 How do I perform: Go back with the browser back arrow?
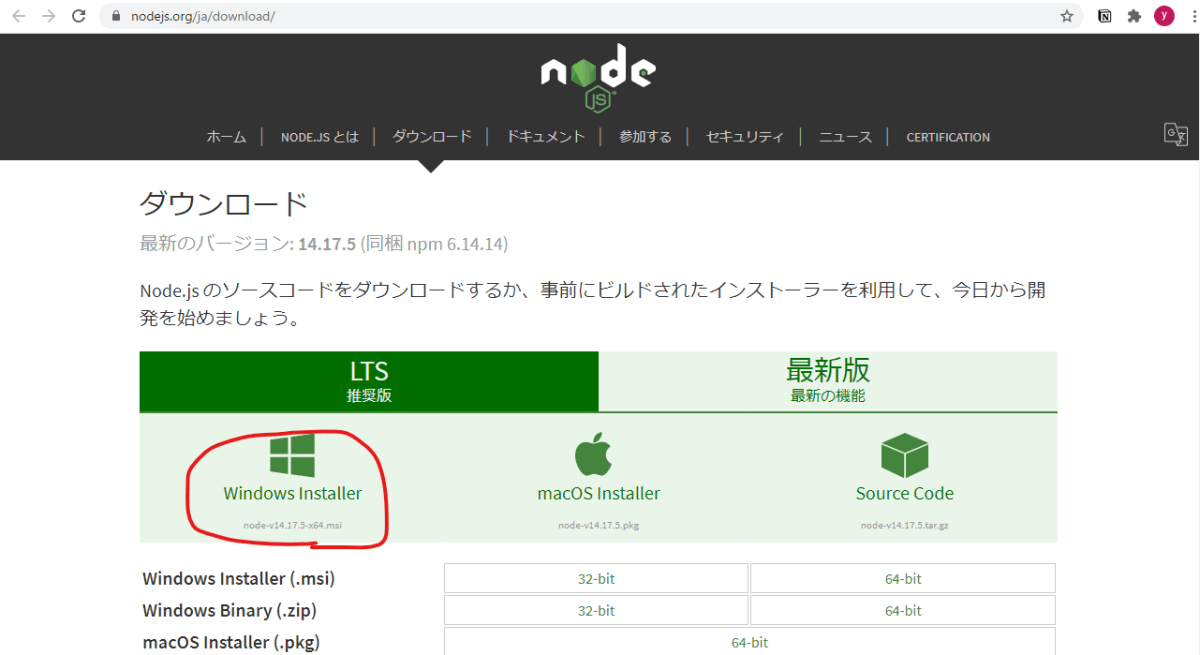[18, 16]
